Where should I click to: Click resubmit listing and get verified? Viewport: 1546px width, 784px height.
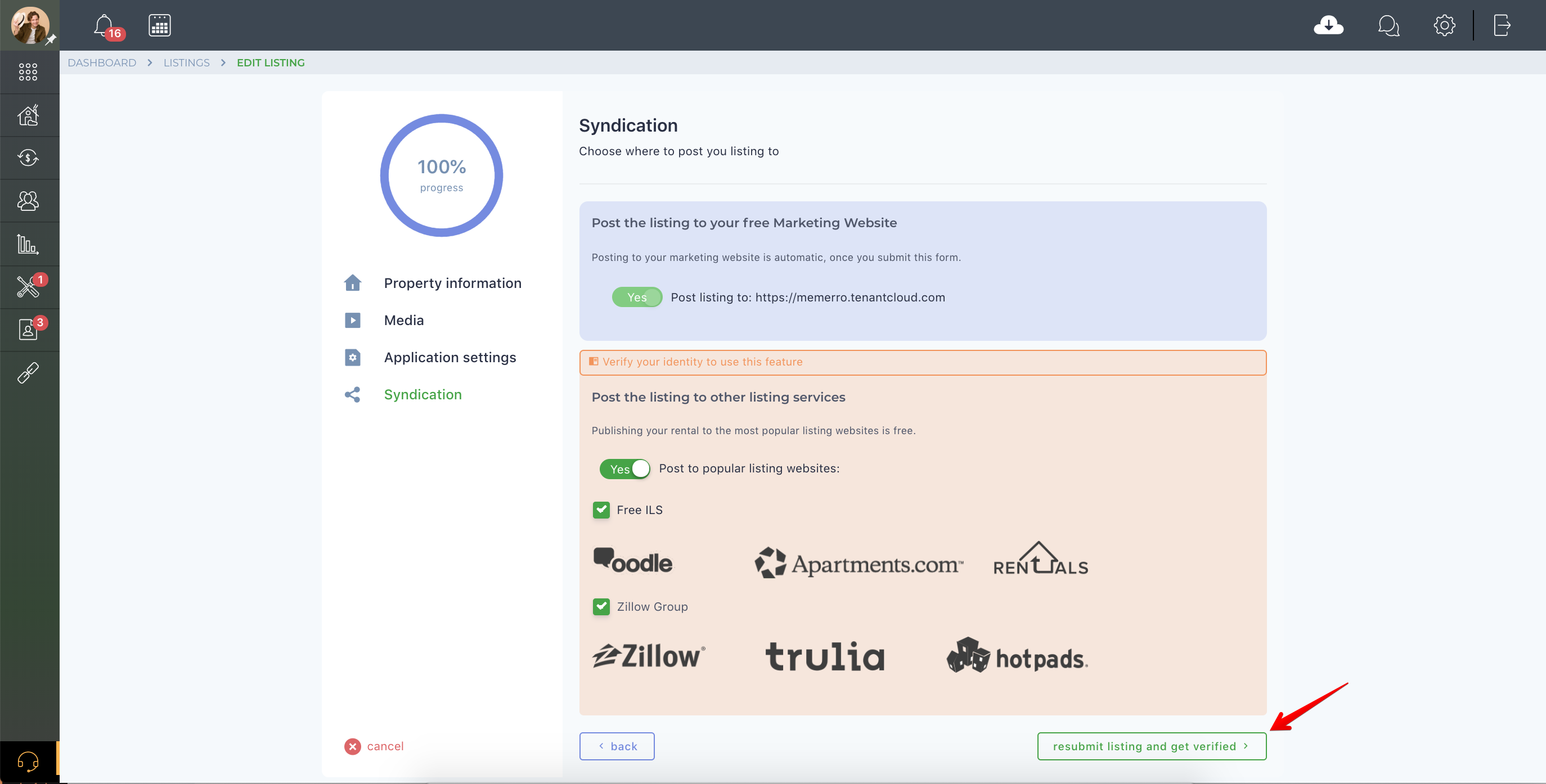pos(1151,746)
